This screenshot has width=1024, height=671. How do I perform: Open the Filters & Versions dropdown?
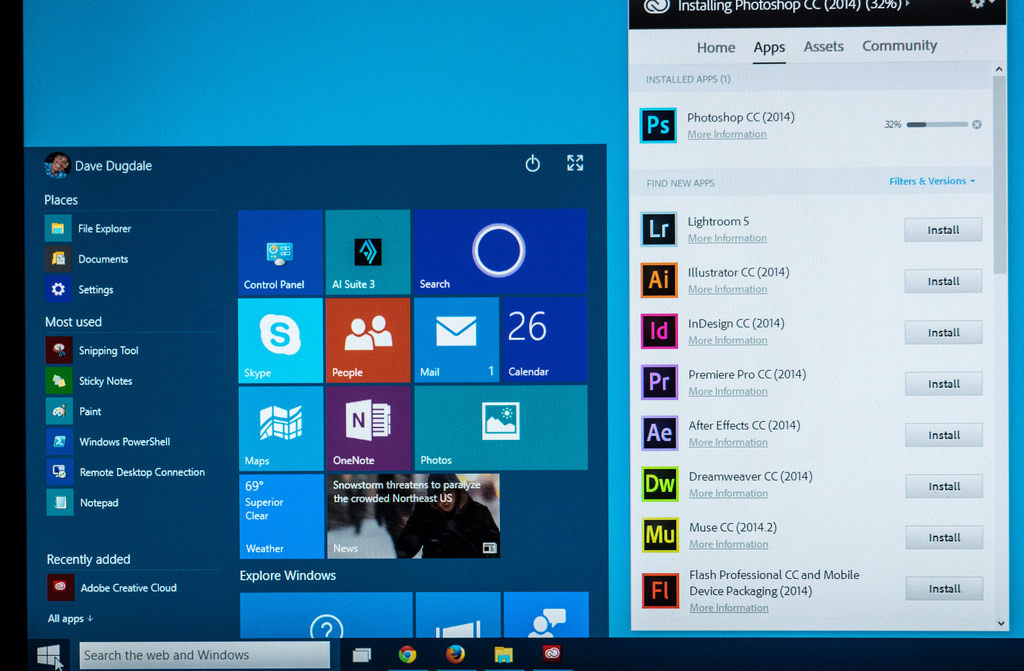[x=932, y=181]
